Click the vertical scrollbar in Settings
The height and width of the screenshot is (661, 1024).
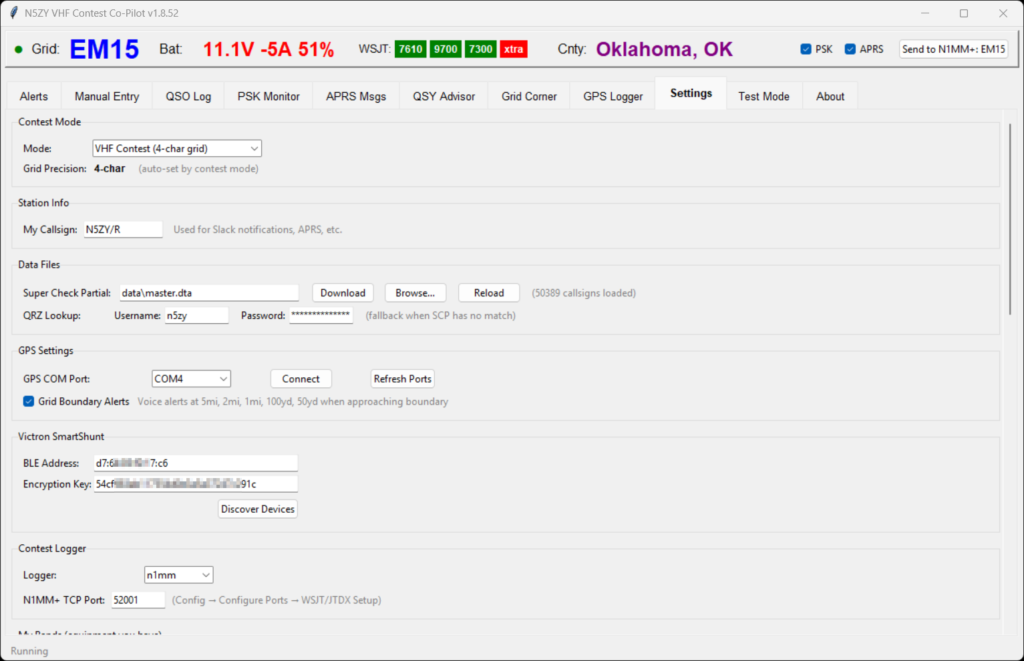[1010, 230]
